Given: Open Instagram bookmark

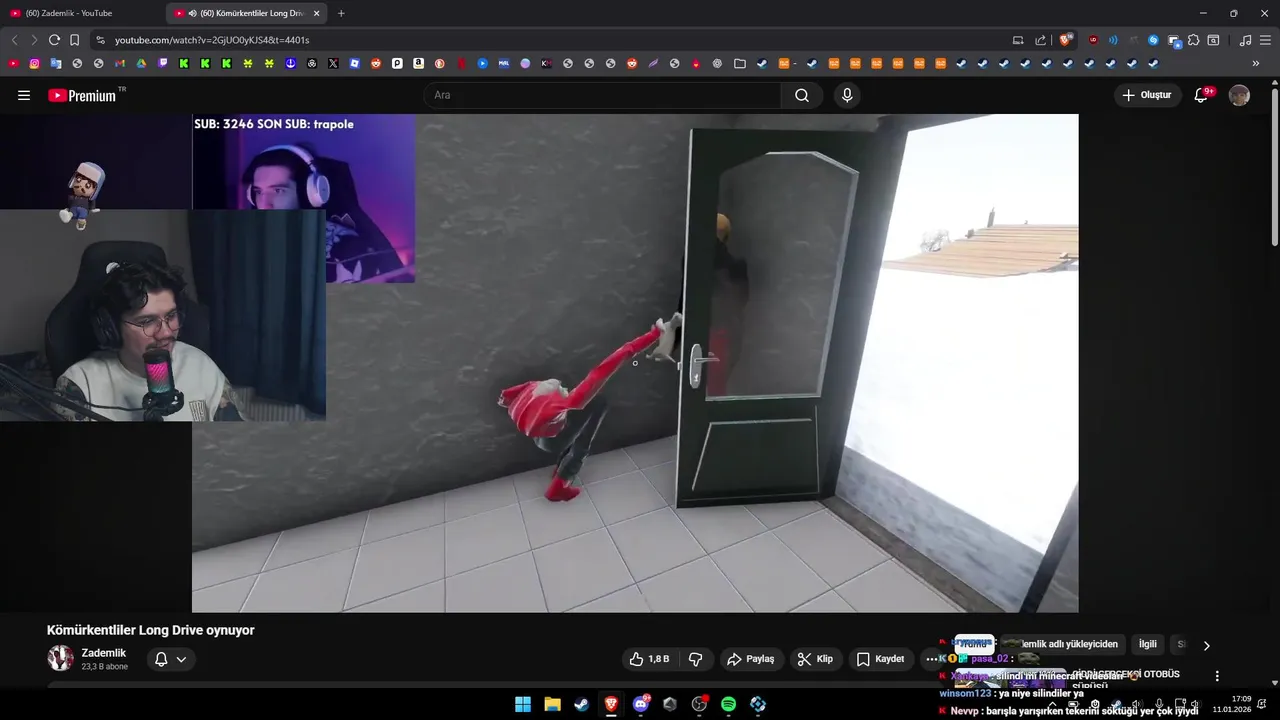Looking at the screenshot, I should [x=35, y=63].
